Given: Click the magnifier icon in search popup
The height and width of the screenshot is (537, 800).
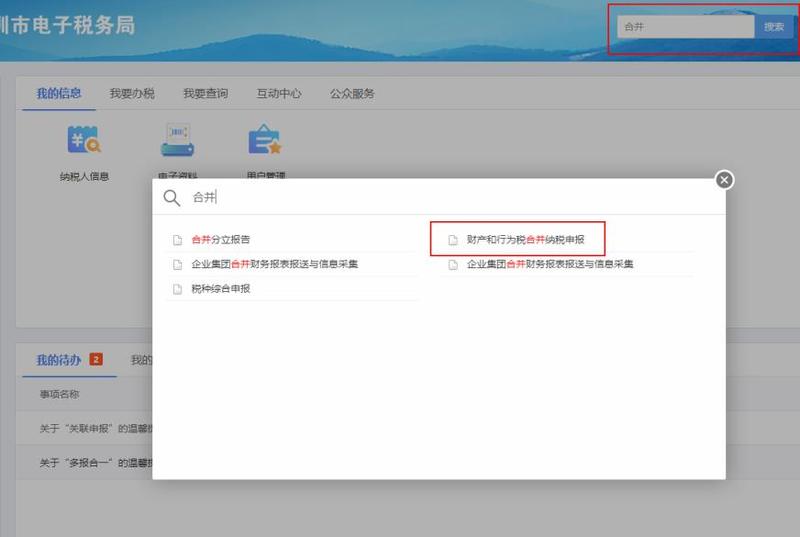Looking at the screenshot, I should point(172,198).
